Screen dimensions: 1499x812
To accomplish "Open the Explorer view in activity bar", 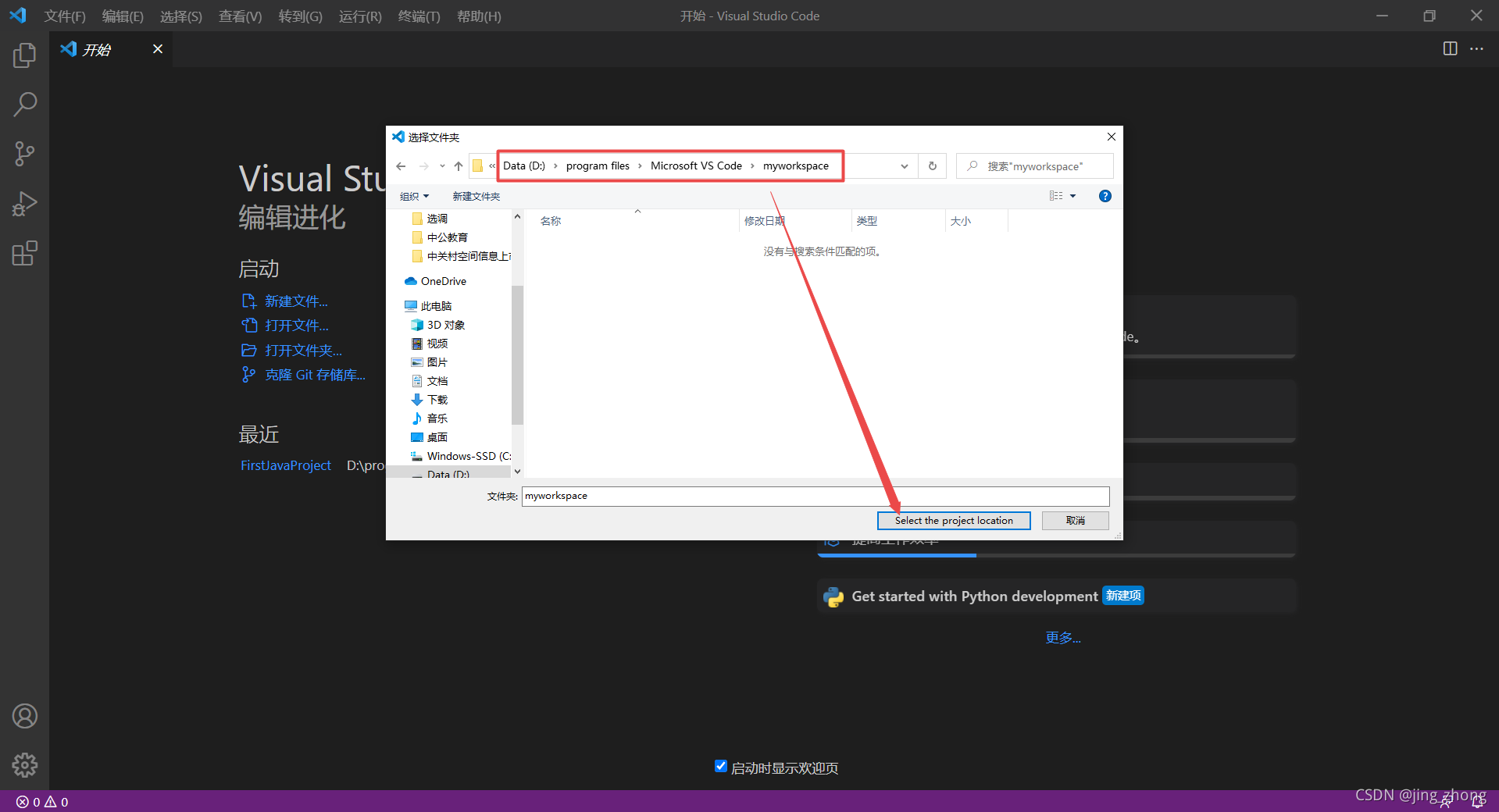I will pos(24,55).
